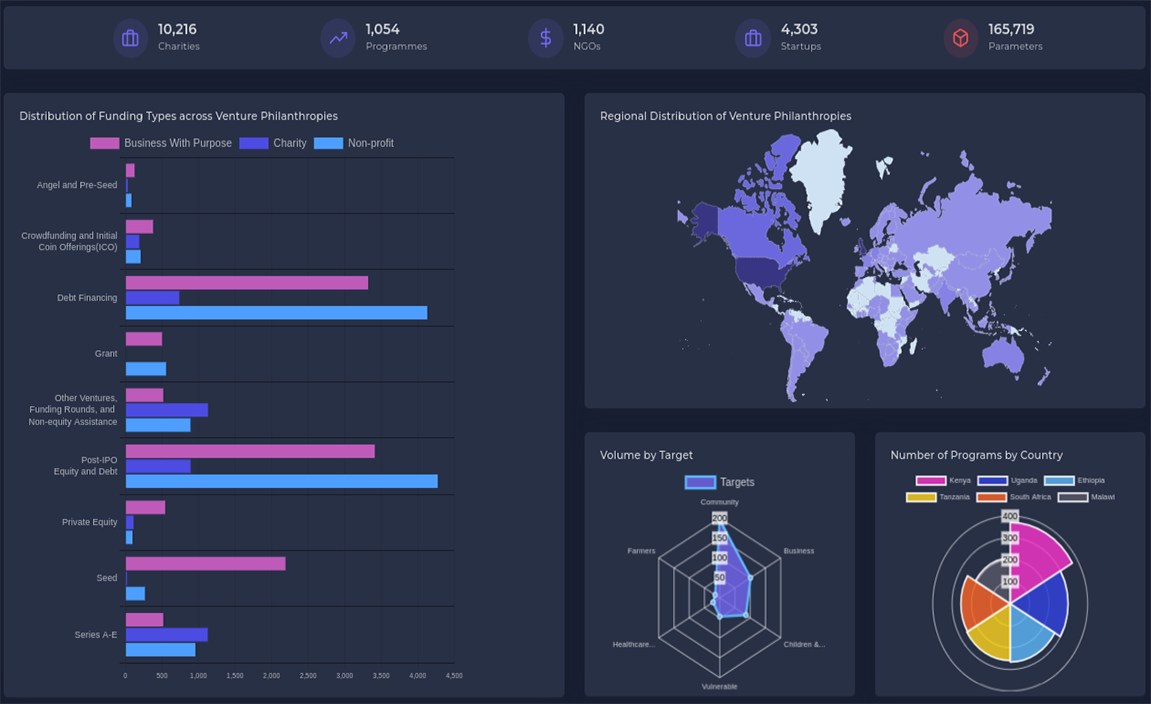Viewport: 1151px width, 704px height.
Task: Click the Parameters cube icon
Action: click(x=960, y=38)
